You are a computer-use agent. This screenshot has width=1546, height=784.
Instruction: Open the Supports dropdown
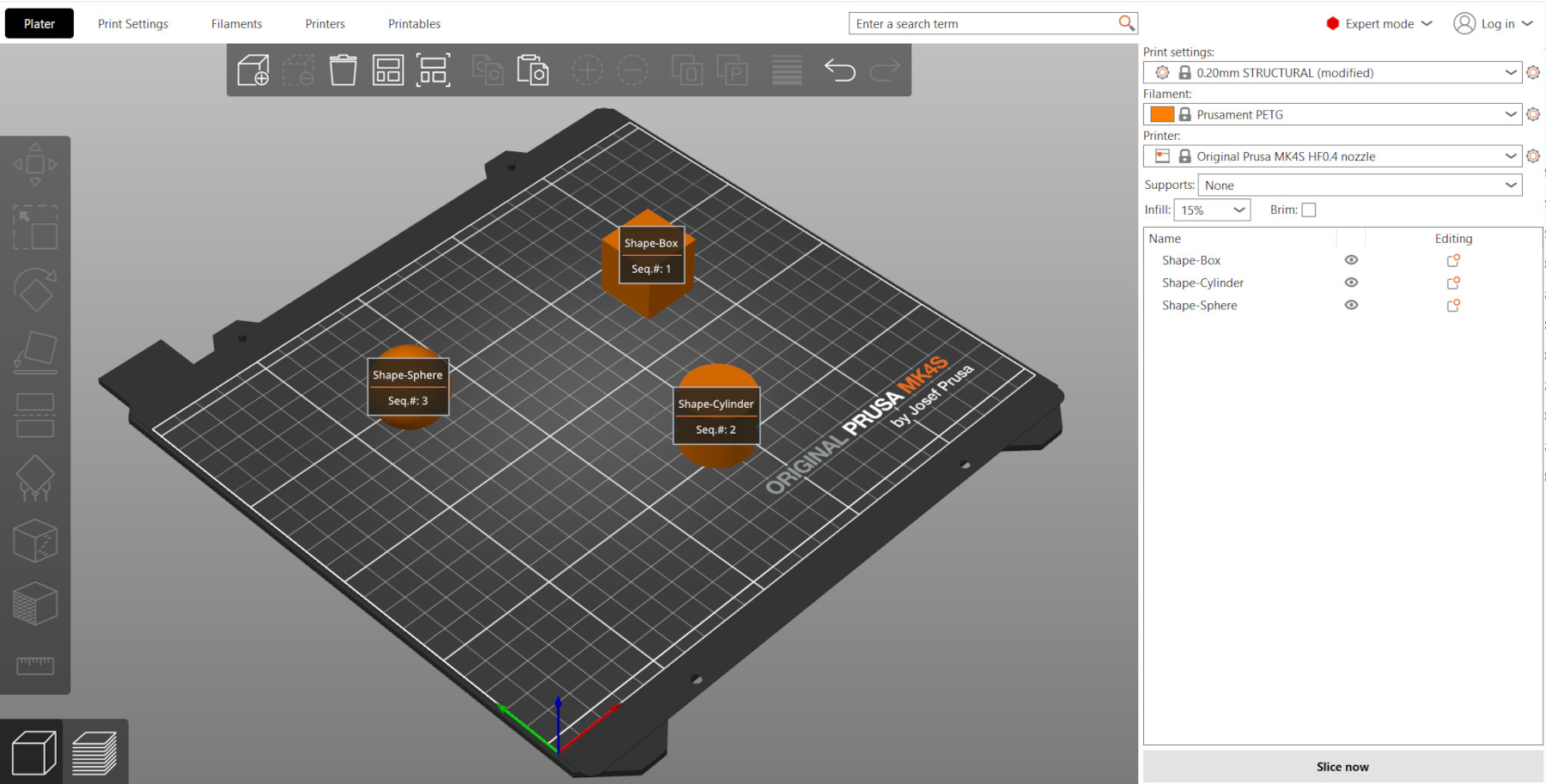pyautogui.click(x=1360, y=185)
